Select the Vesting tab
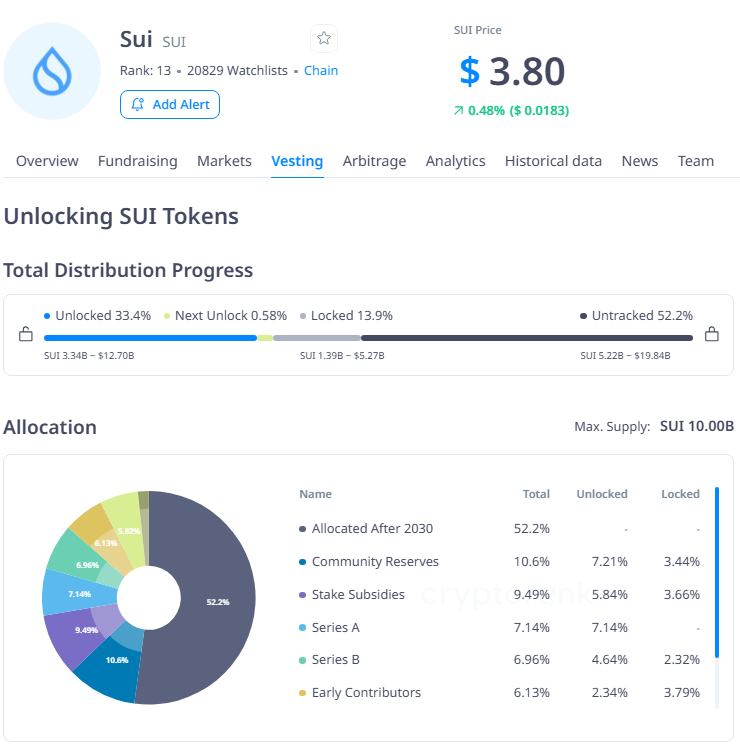 click(297, 161)
